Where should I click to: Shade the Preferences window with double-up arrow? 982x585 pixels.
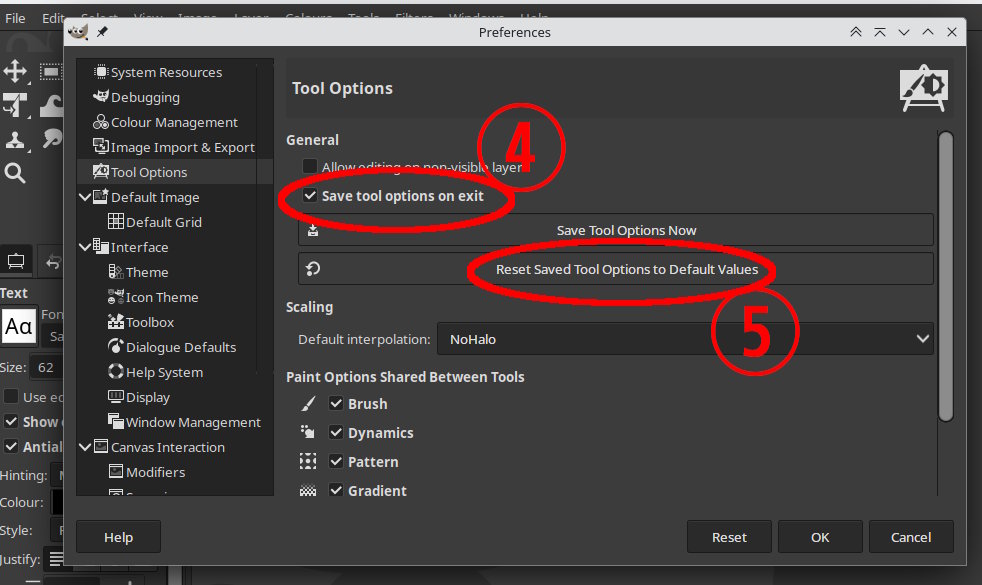tap(855, 32)
